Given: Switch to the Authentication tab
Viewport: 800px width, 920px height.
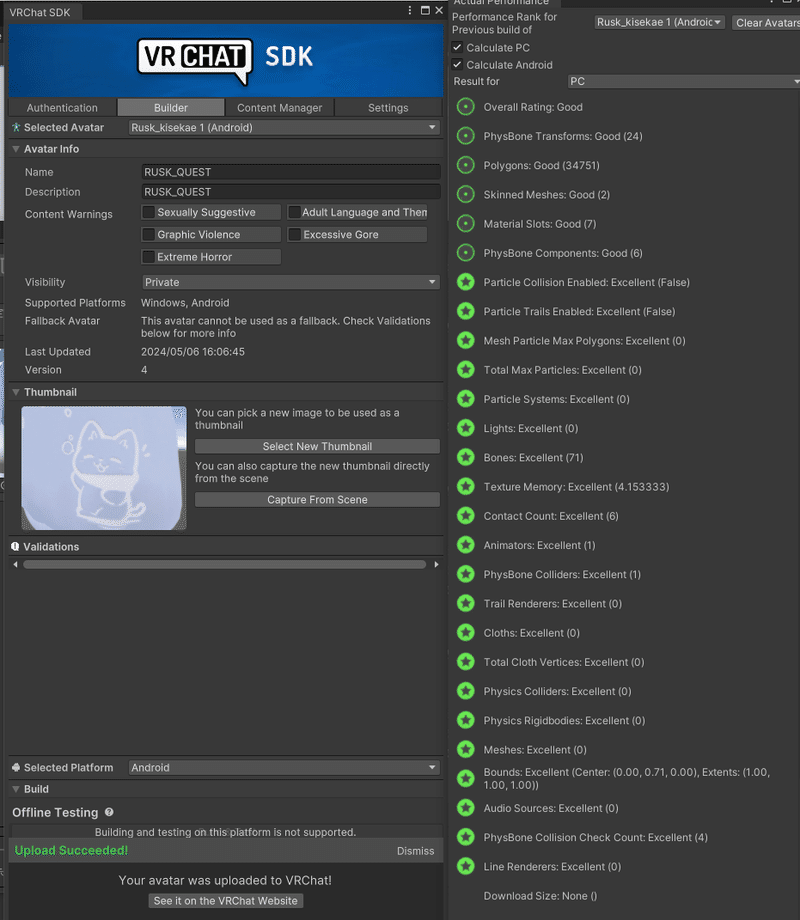Looking at the screenshot, I should [62, 108].
